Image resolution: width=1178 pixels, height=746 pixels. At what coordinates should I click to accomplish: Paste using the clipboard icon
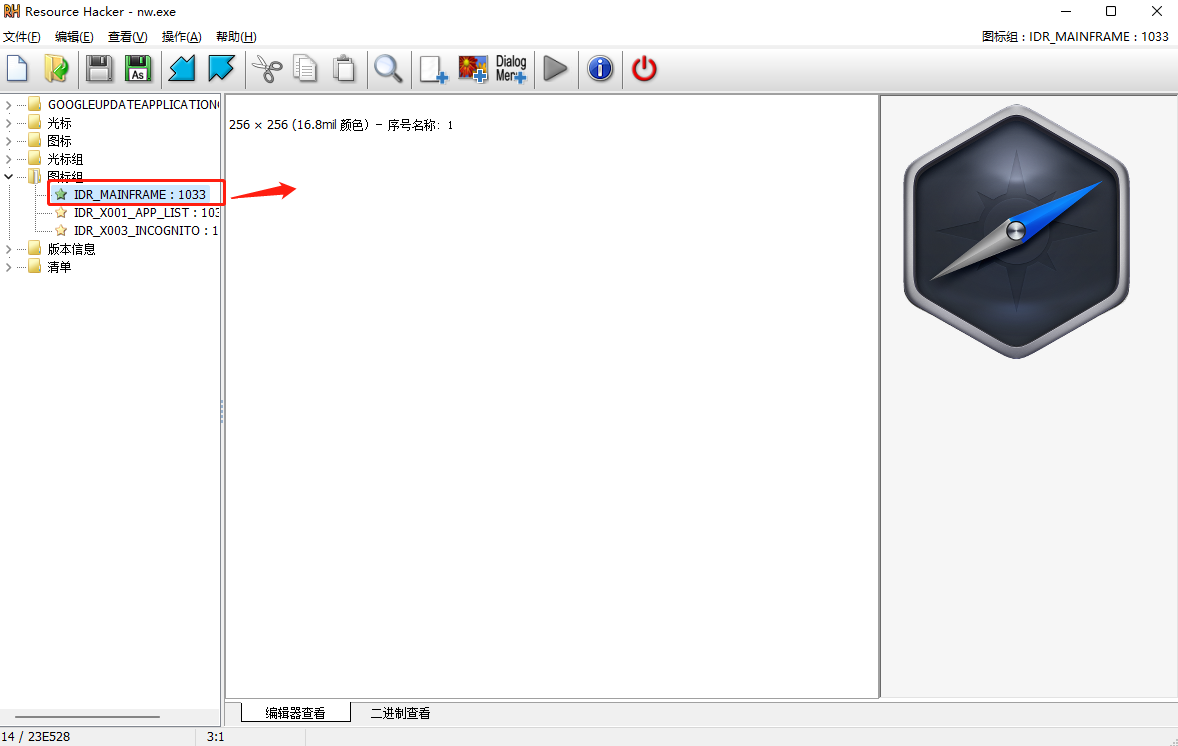(x=344, y=68)
